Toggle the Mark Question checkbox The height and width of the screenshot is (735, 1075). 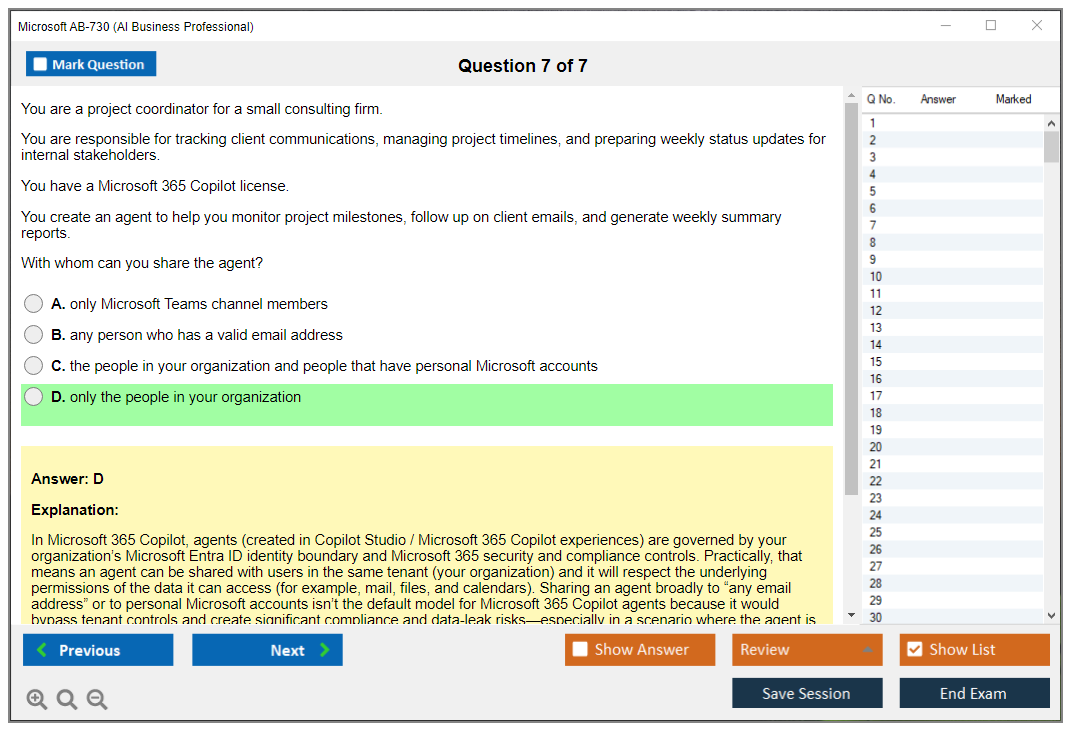(x=41, y=65)
